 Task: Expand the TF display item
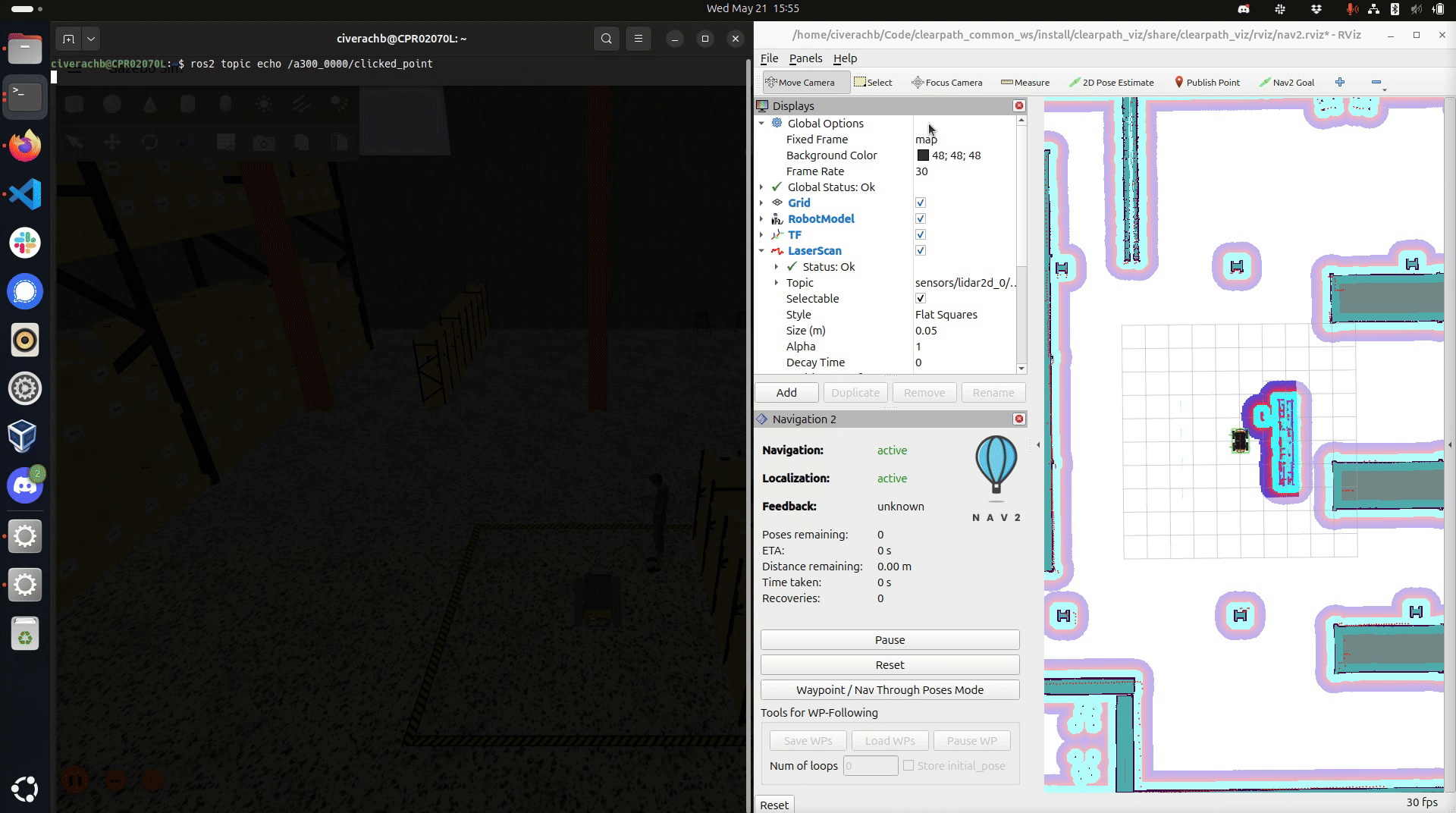761,234
